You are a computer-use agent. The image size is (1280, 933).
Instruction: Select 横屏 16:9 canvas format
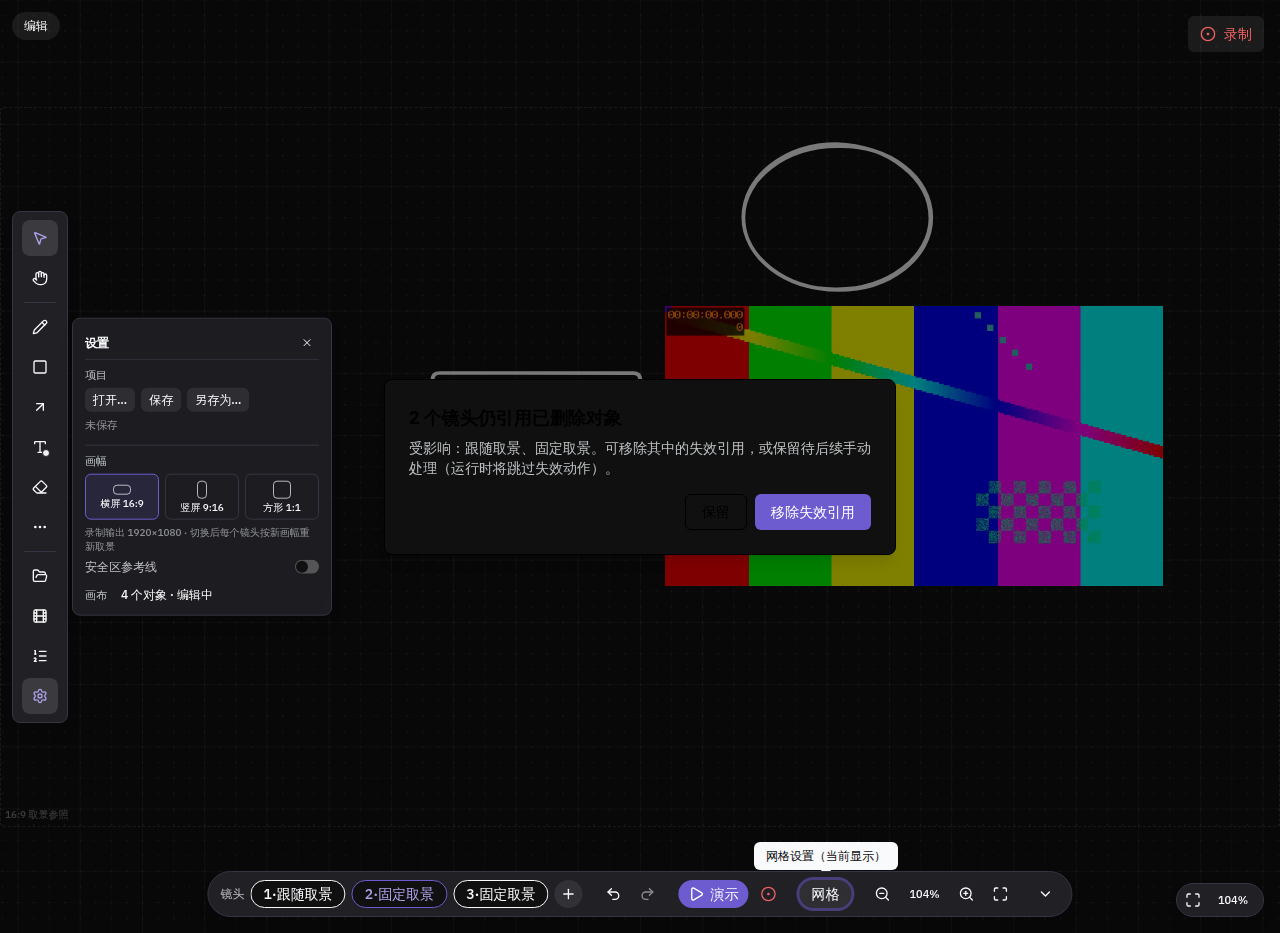[x=122, y=497]
